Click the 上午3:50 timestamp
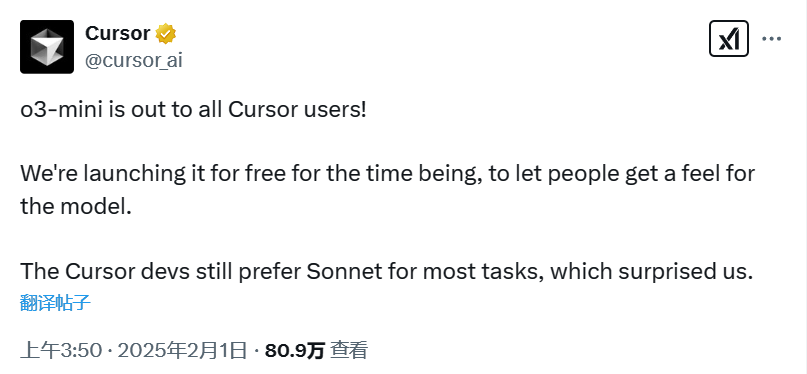This screenshot has height=374, width=807. coord(61,351)
